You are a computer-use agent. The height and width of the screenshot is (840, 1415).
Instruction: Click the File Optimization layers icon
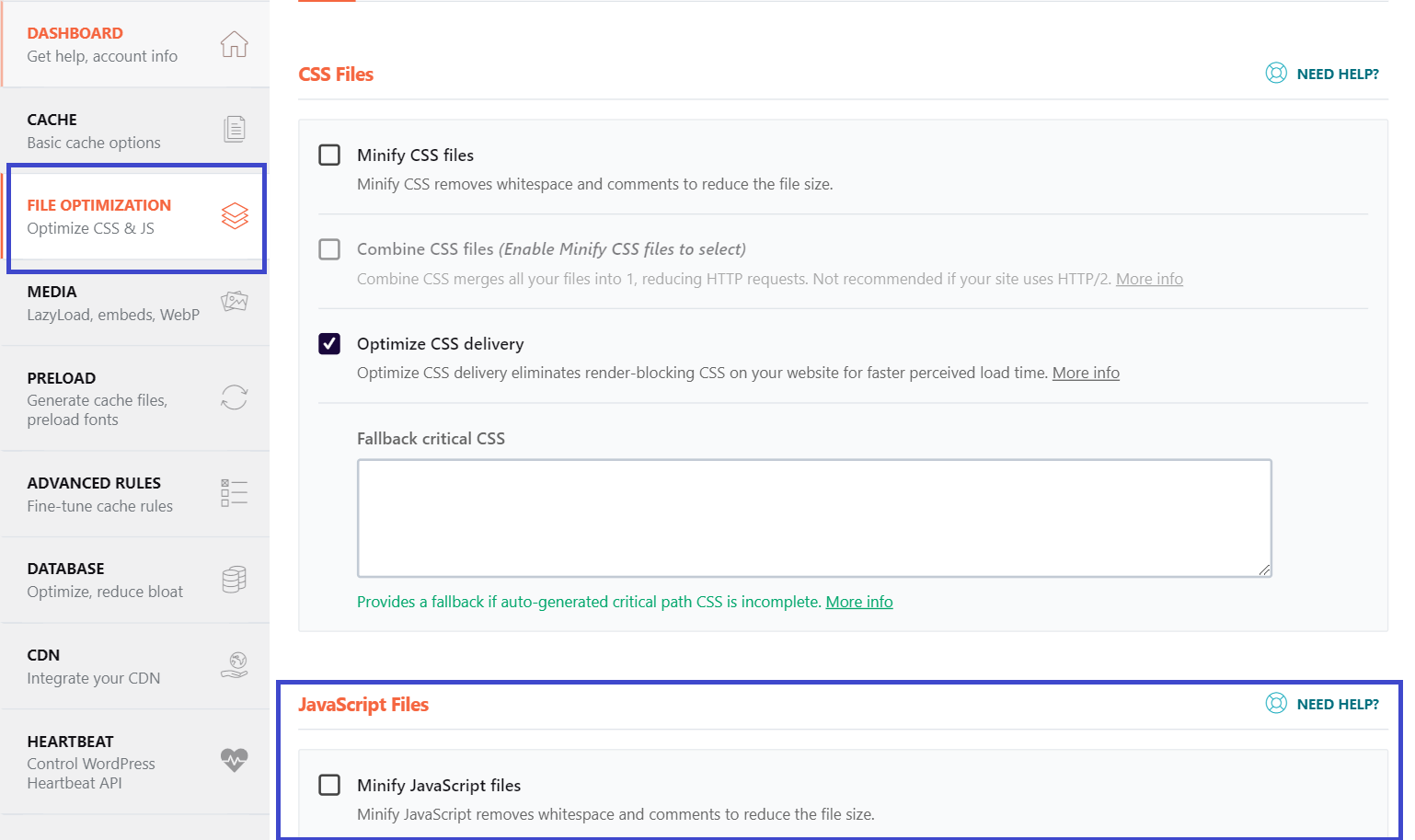pyautogui.click(x=235, y=216)
